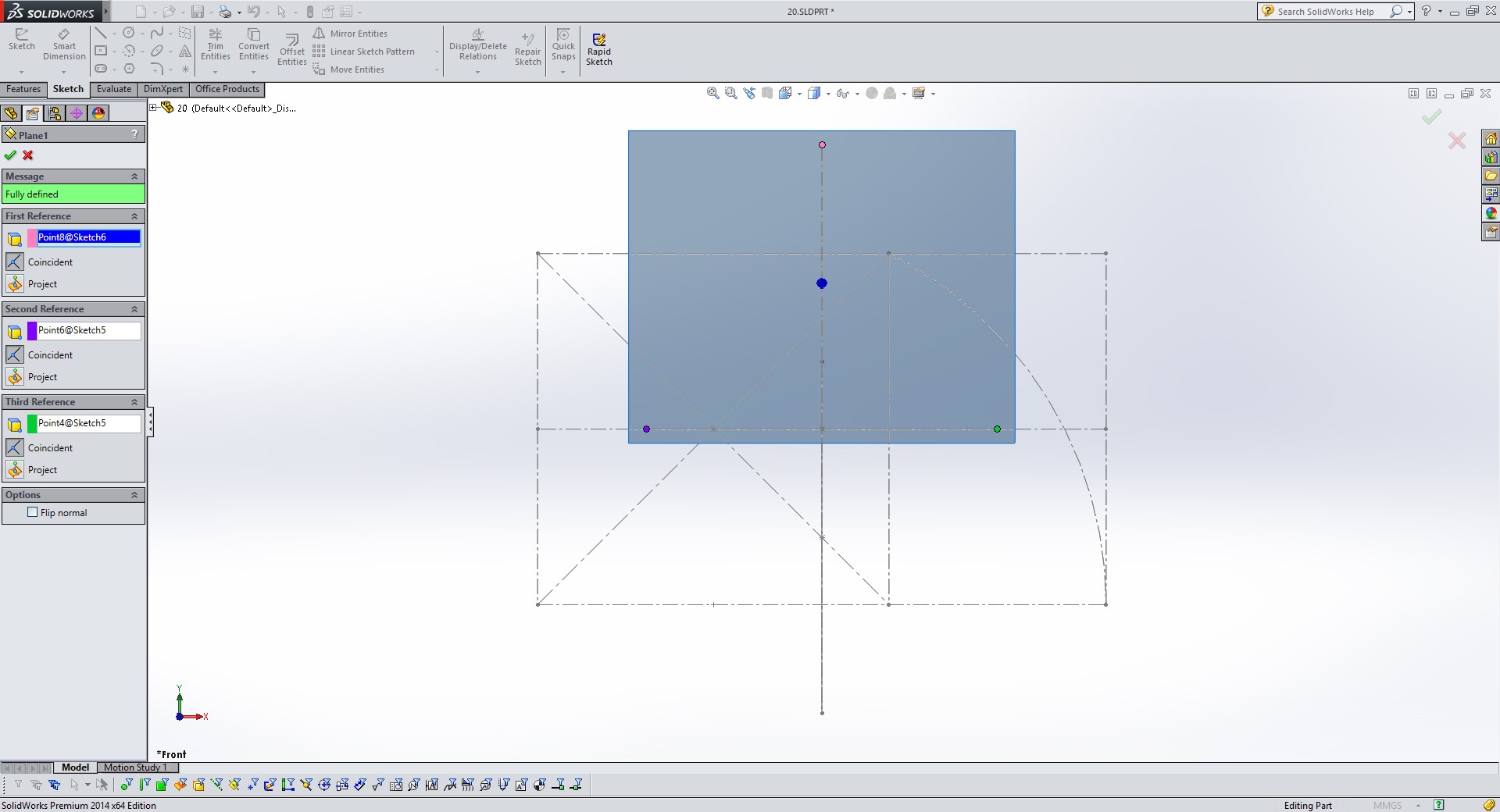Expand the 20 (Default) flyout tree

point(154,108)
